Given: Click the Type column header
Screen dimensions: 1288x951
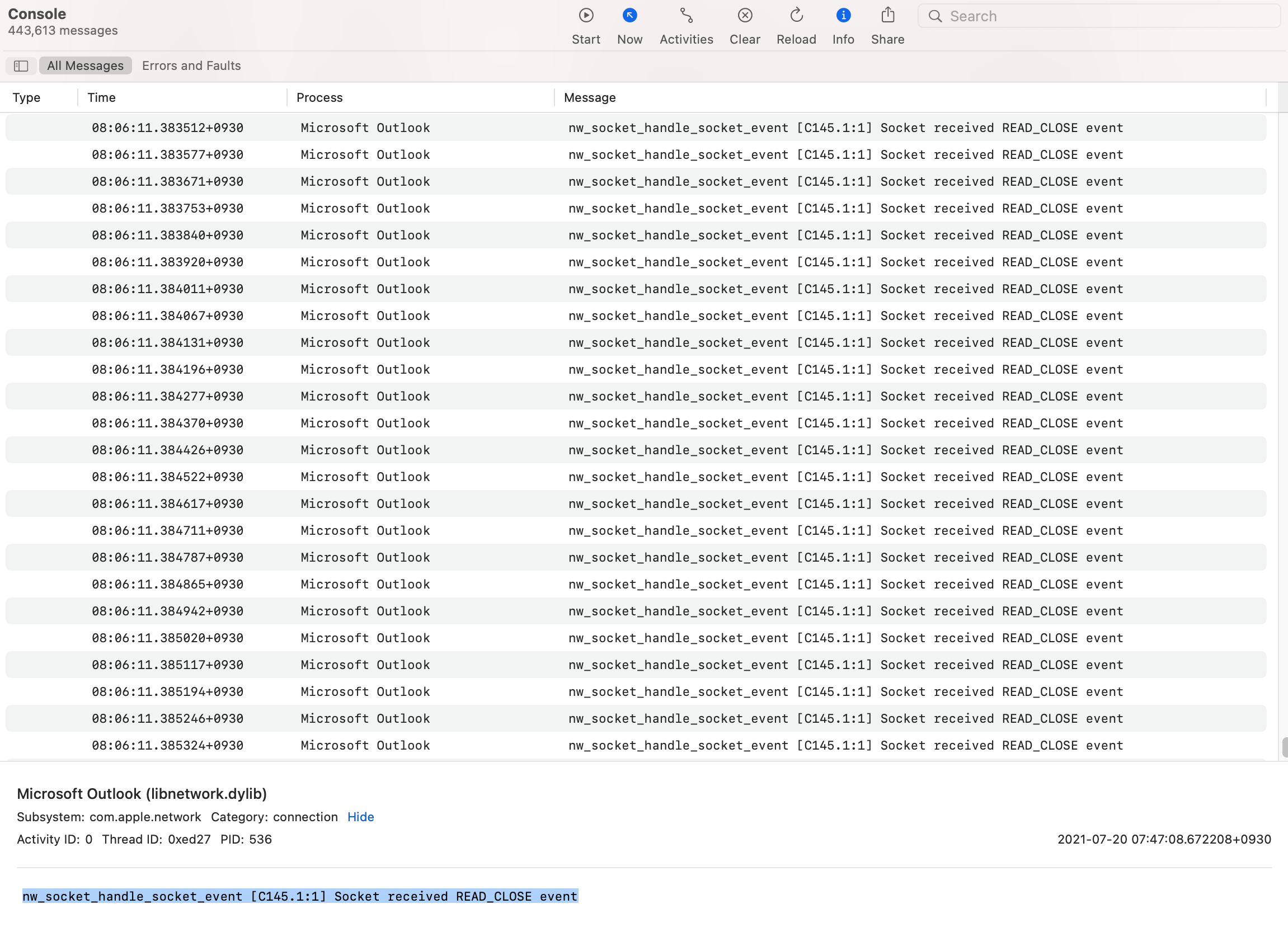Looking at the screenshot, I should (x=26, y=97).
